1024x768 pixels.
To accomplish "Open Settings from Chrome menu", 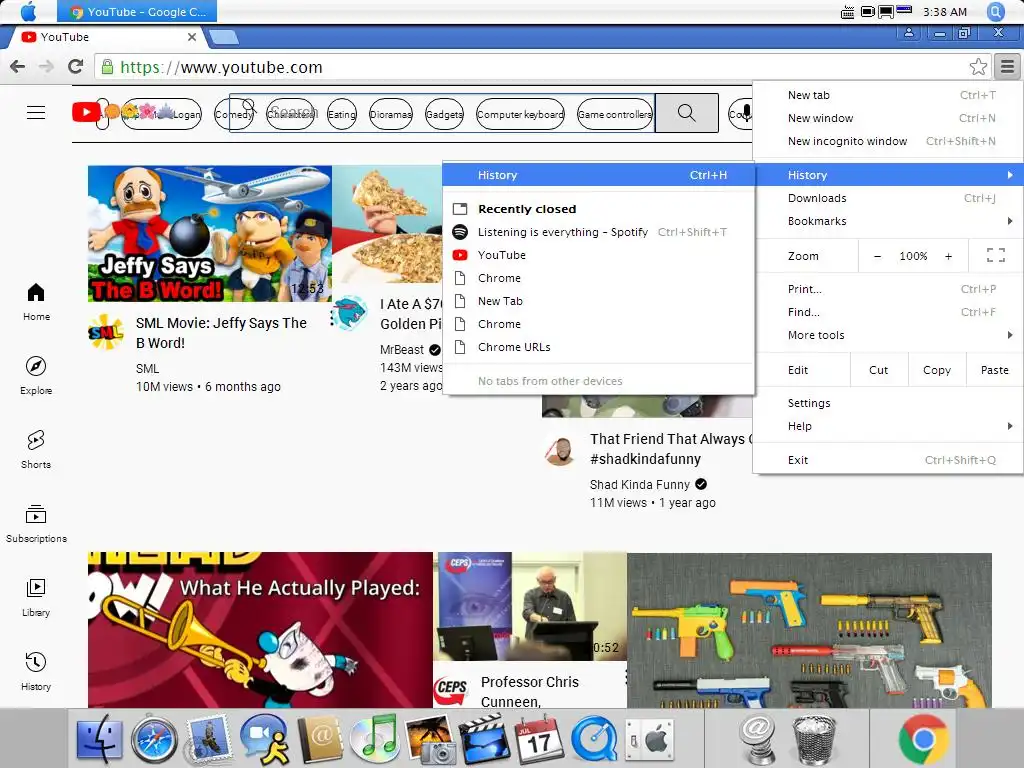I will pyautogui.click(x=887, y=403).
